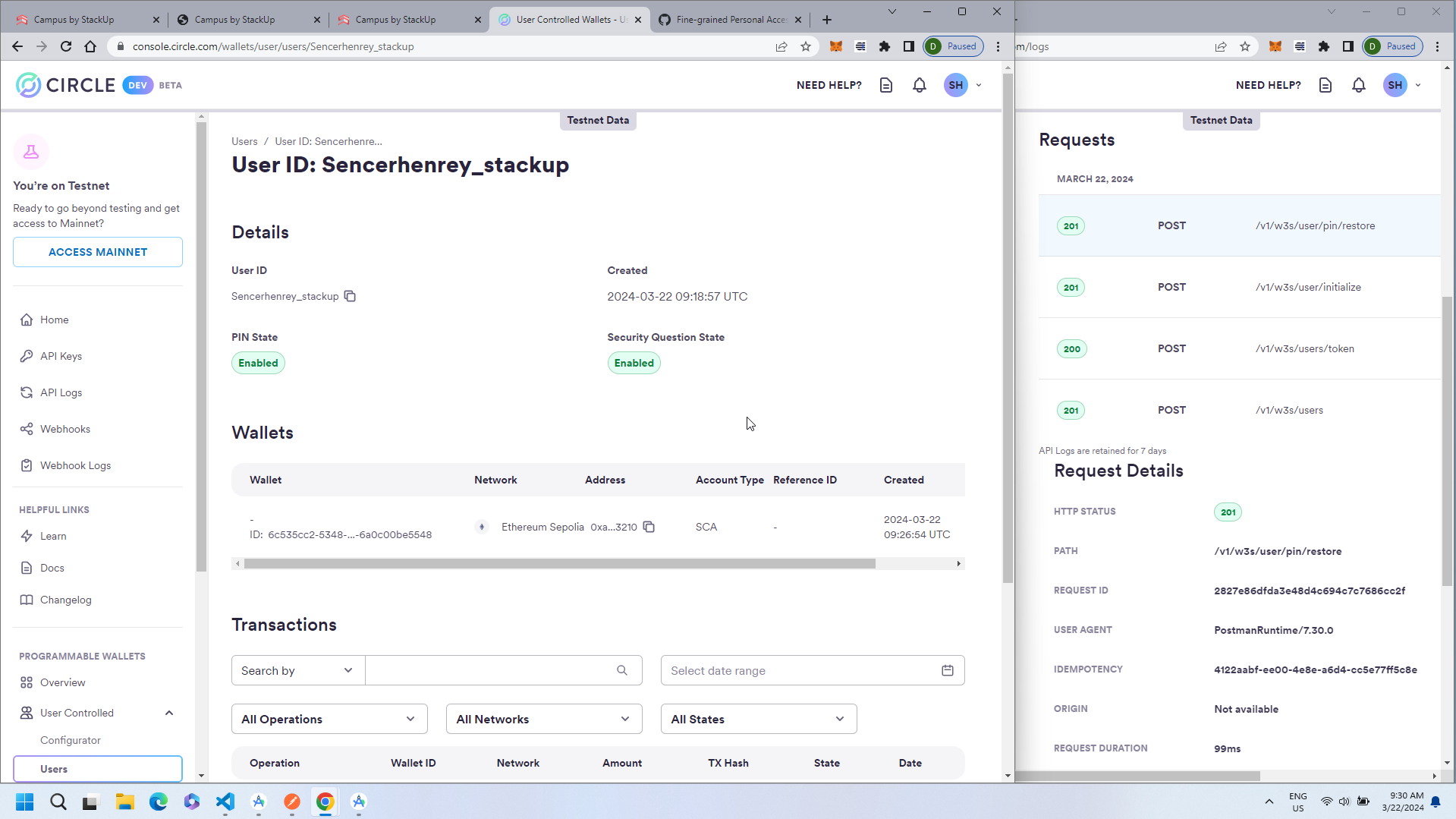Open calendar icon in date range field

[x=948, y=670]
